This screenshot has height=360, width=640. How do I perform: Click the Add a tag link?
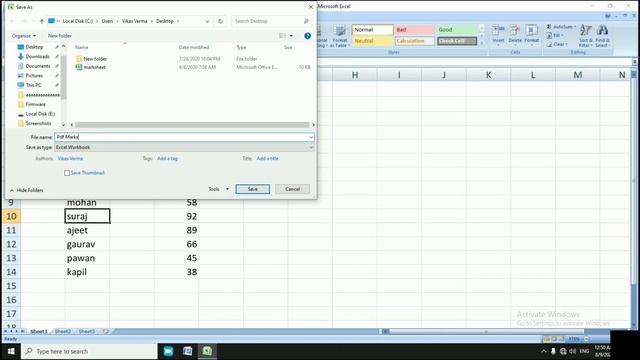point(167,158)
